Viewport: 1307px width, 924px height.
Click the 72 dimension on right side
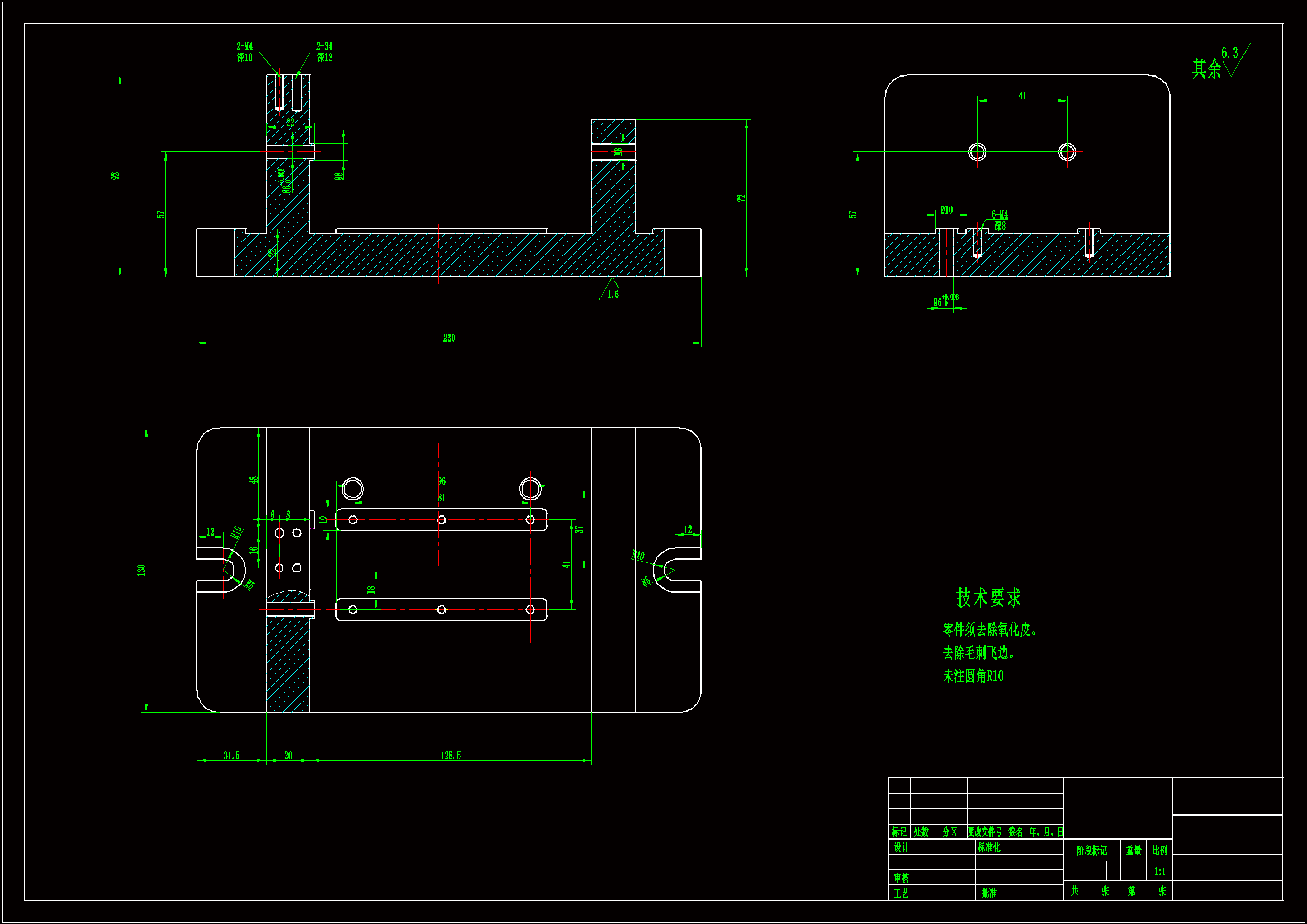(x=741, y=197)
